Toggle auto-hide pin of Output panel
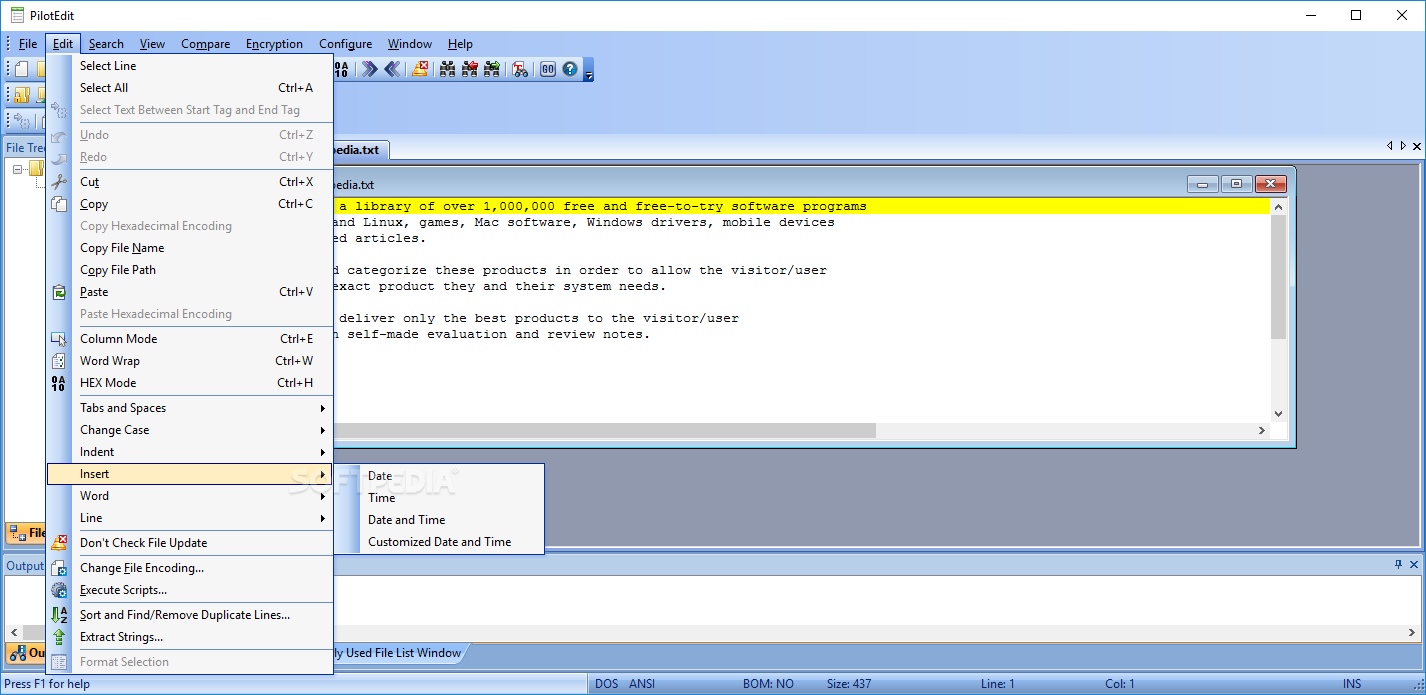This screenshot has height=695, width=1426. click(1398, 565)
